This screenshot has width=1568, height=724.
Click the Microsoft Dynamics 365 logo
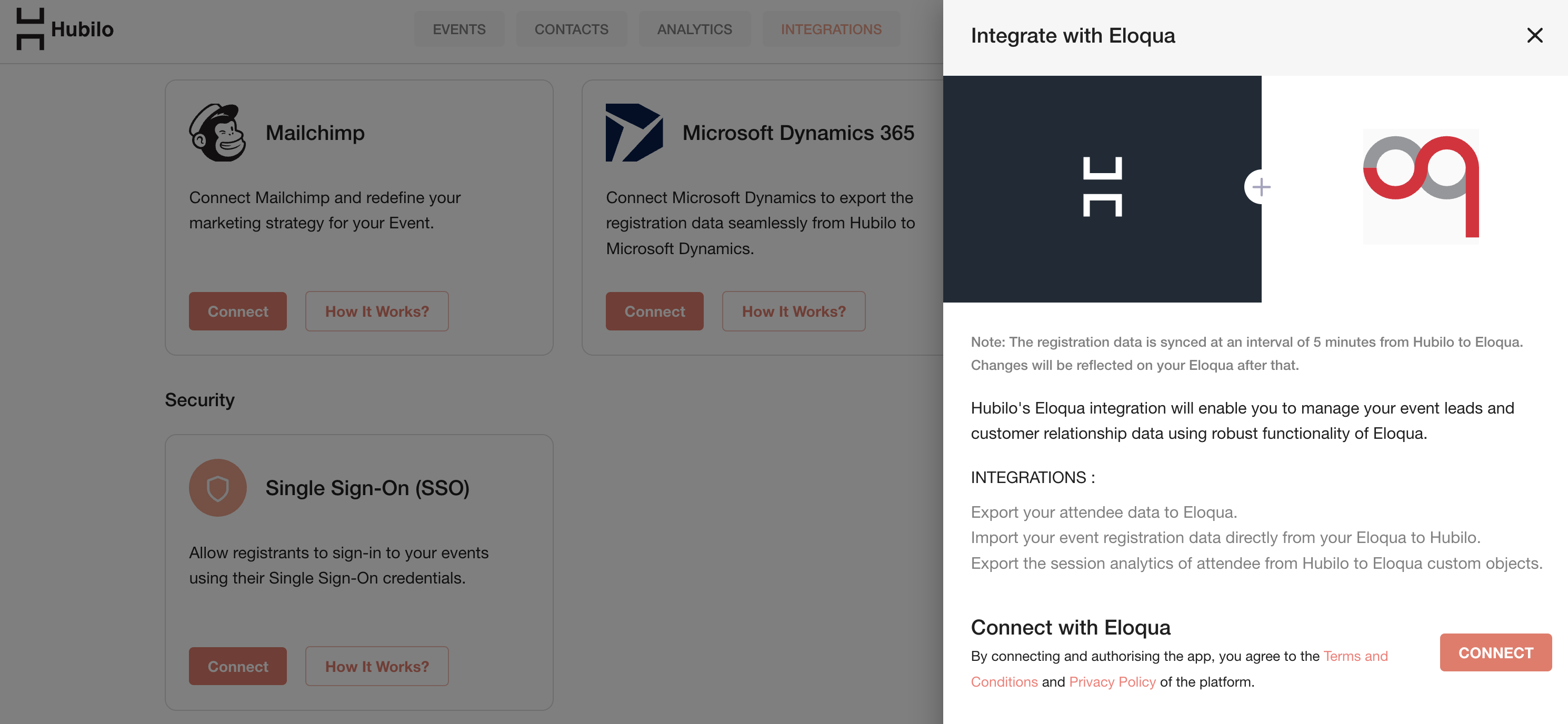pyautogui.click(x=634, y=132)
